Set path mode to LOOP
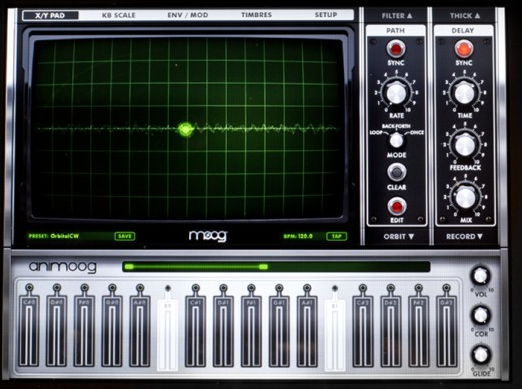The width and height of the screenshot is (522, 389). pyautogui.click(x=376, y=132)
